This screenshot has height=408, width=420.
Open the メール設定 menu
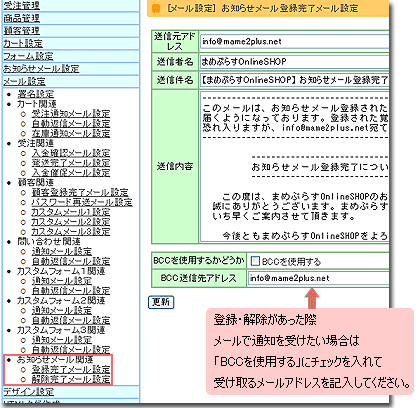[24, 81]
